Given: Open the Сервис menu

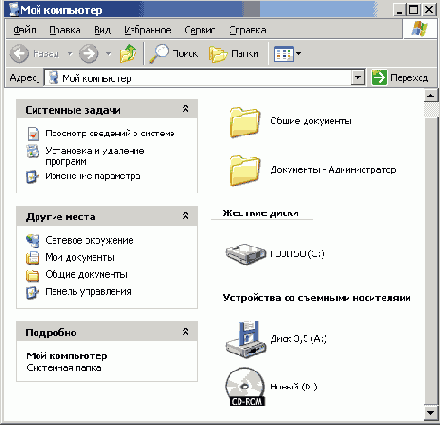Looking at the screenshot, I should tap(199, 30).
